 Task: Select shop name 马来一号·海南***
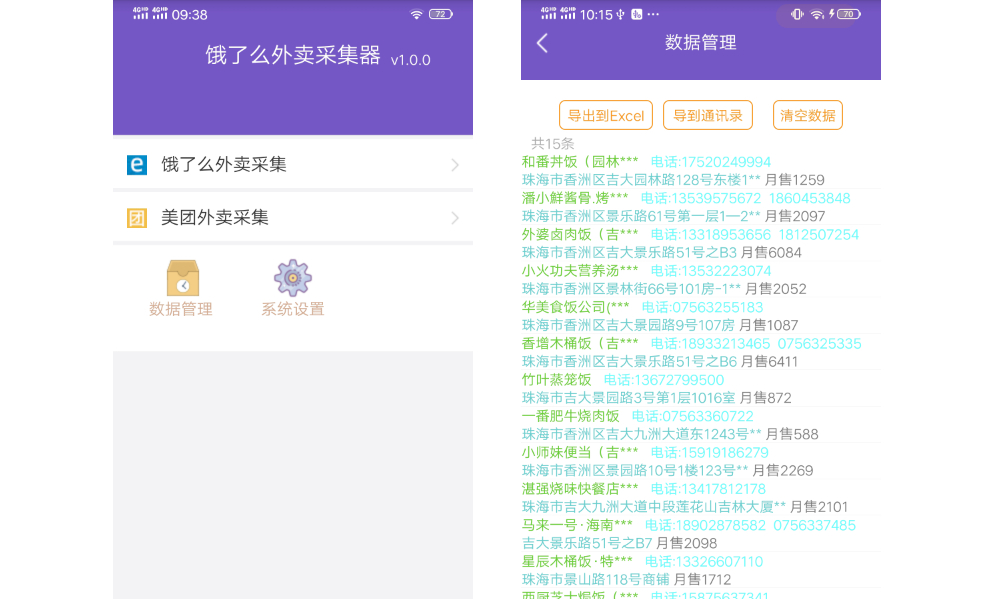coord(577,526)
